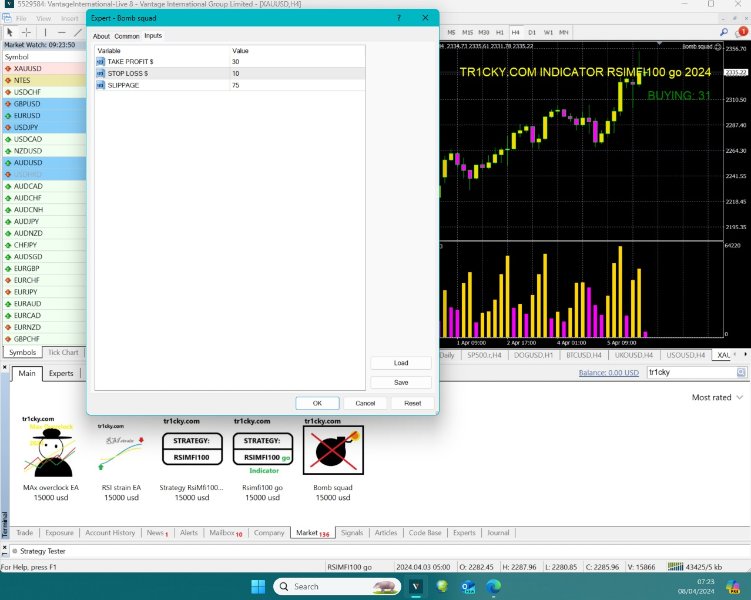Select the cursor arrow tool in toolbar
Viewport: 751px width, 600px height.
pos(9,32)
